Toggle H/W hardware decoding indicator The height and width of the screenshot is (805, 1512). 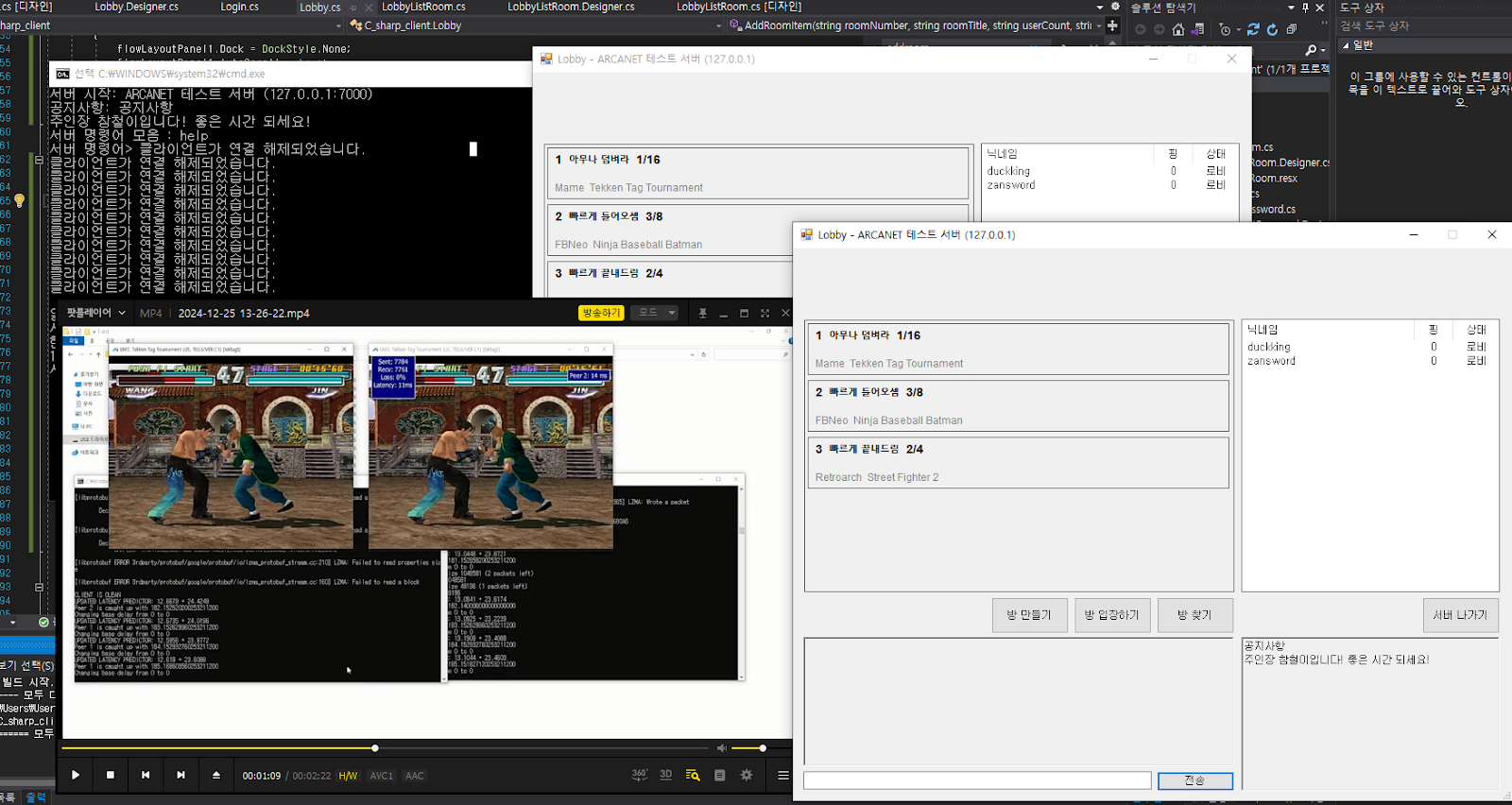pyautogui.click(x=348, y=776)
